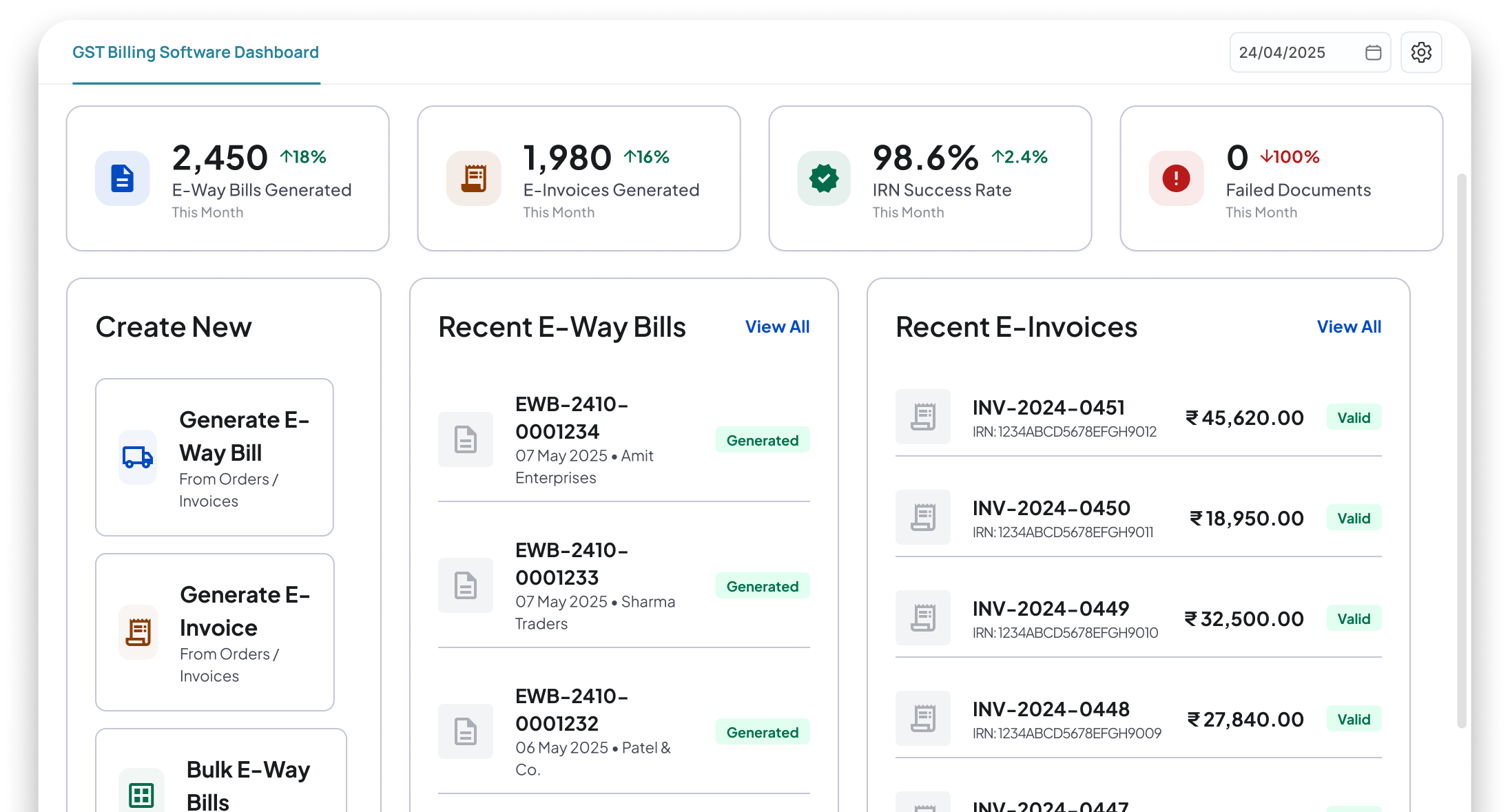This screenshot has height=812, width=1510.
Task: Click Generated badge for EWB-2410-0001232
Action: (x=763, y=732)
